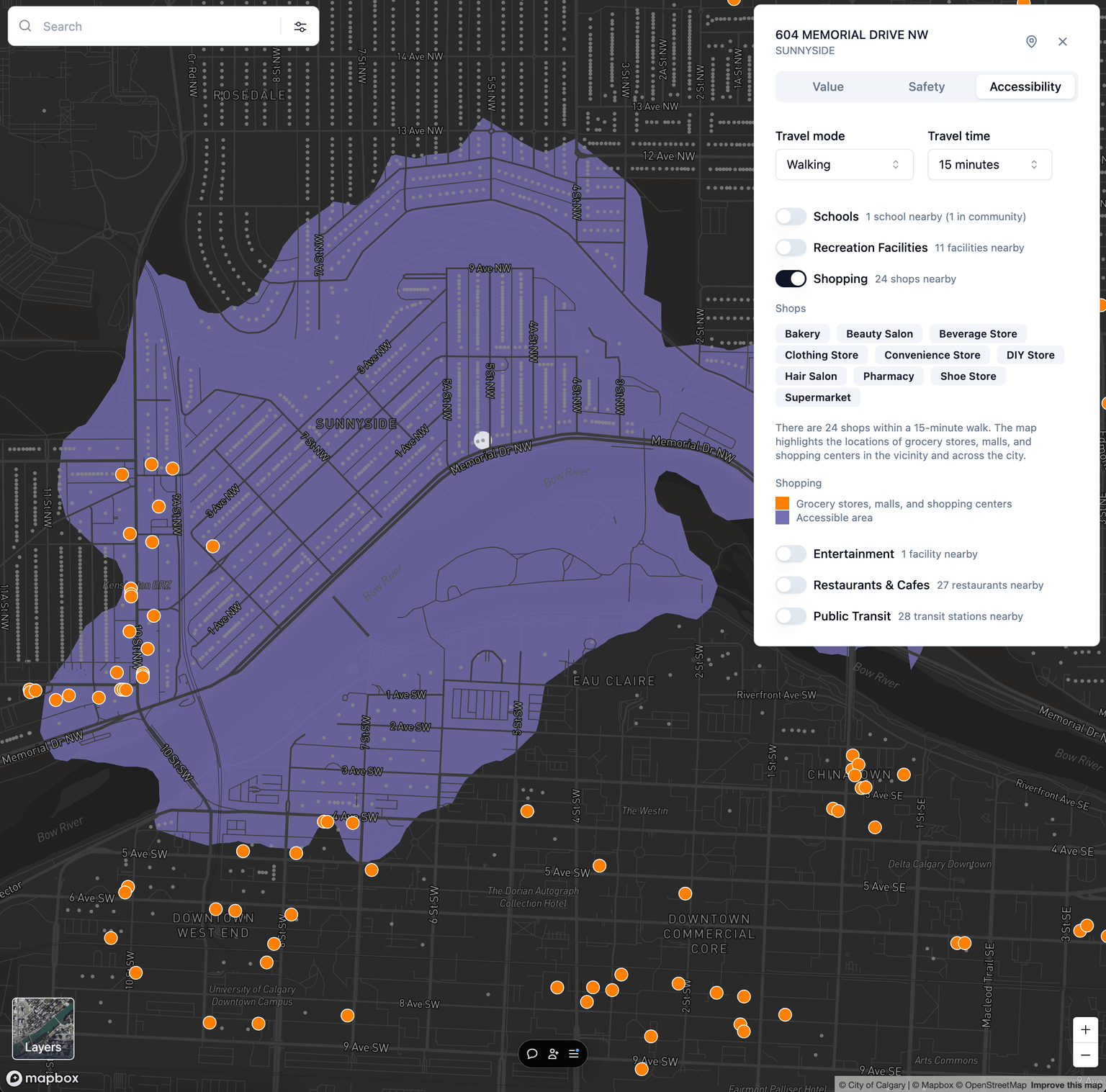
Task: Click the search filter sliders icon
Action: pyautogui.click(x=300, y=27)
